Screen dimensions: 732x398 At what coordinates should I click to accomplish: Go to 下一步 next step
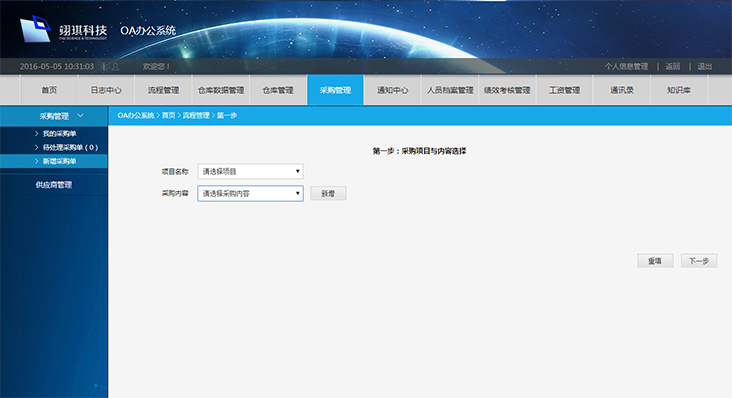click(699, 261)
